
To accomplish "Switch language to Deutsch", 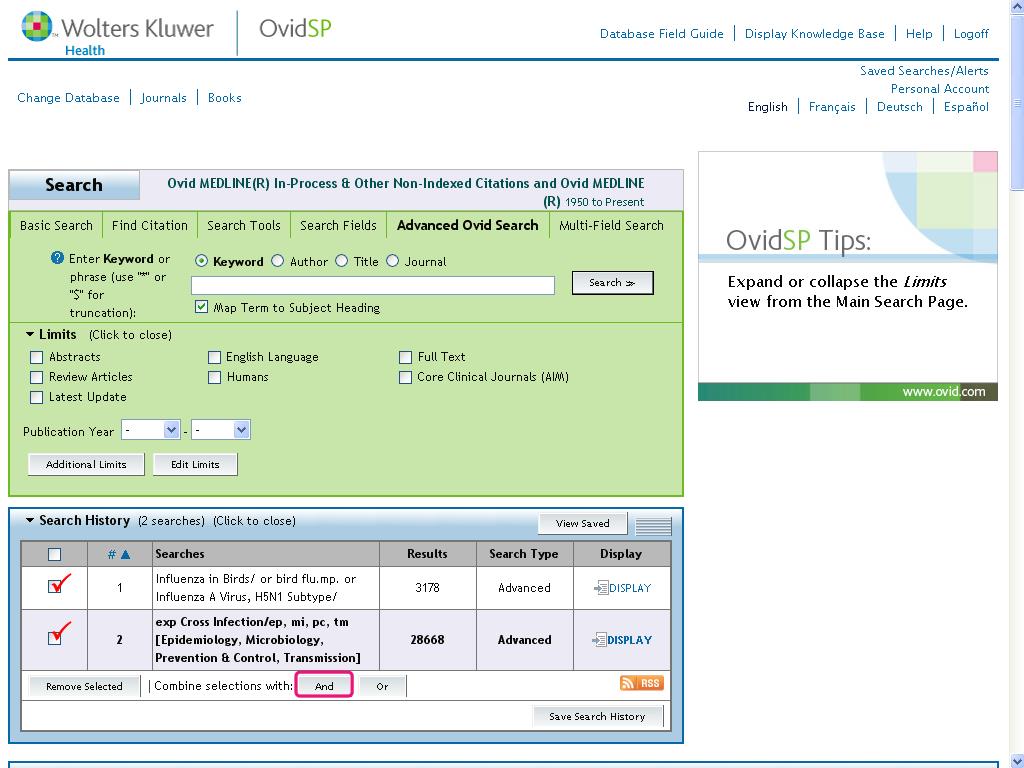I will coord(899,106).
